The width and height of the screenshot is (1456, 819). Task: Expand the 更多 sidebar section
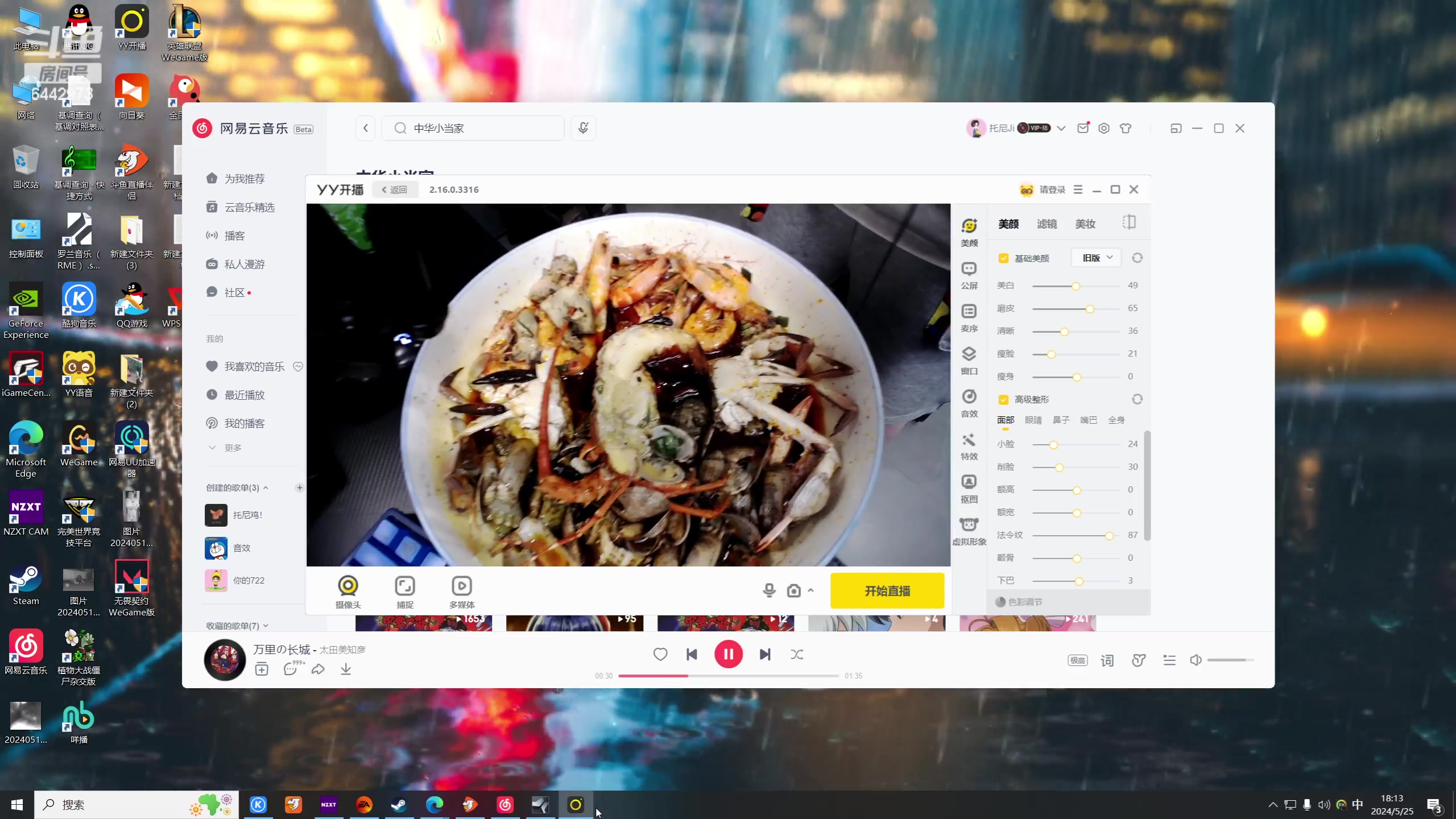click(225, 448)
